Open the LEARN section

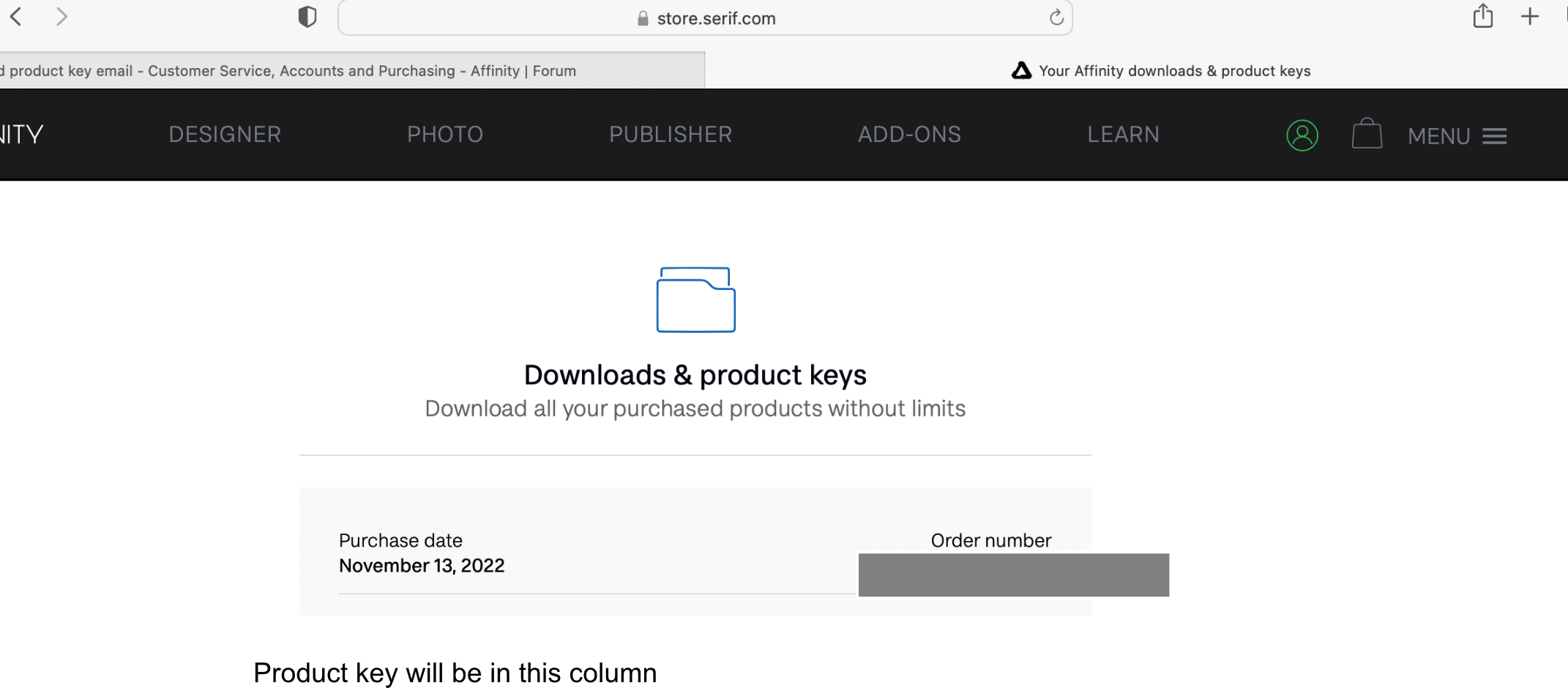pos(1123,134)
